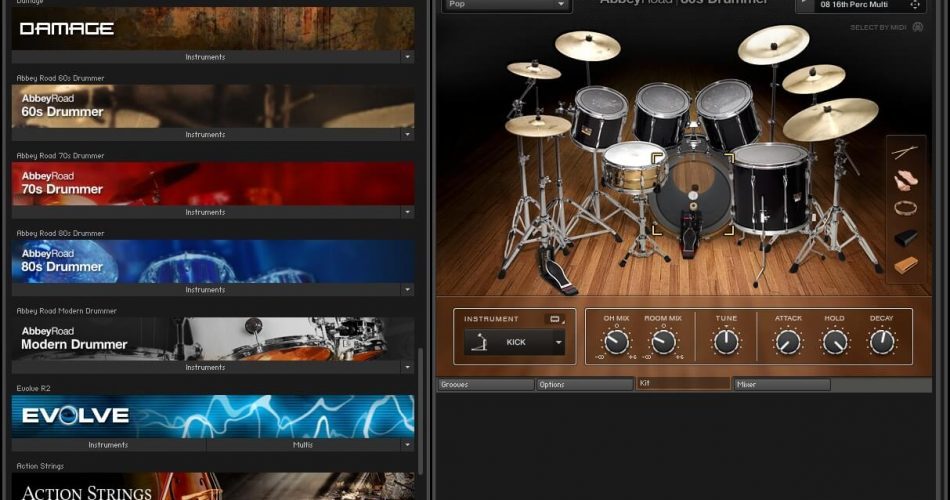
Task: Click the top-left crash cymbal
Action: pos(588,45)
